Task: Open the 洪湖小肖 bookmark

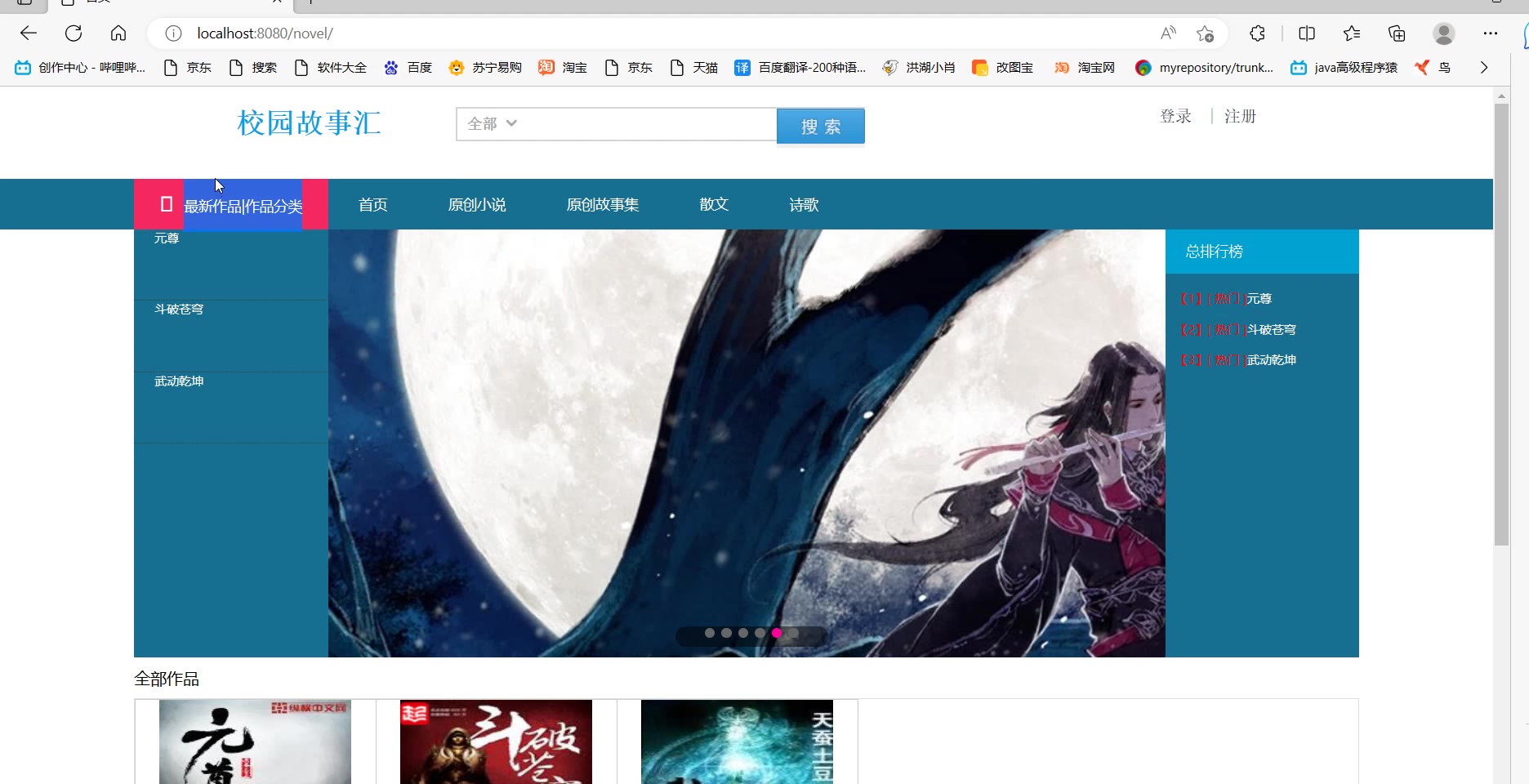Action: click(x=919, y=68)
